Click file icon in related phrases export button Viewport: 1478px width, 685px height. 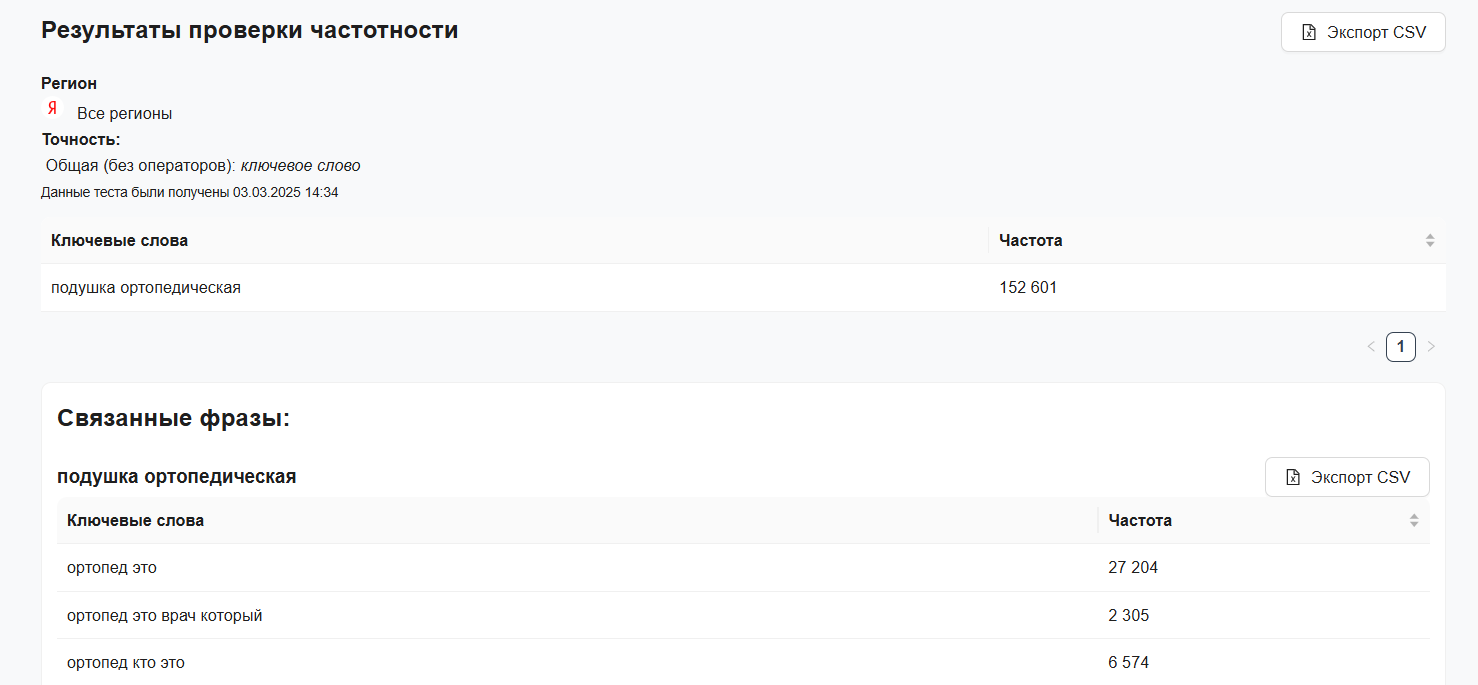pos(1293,477)
